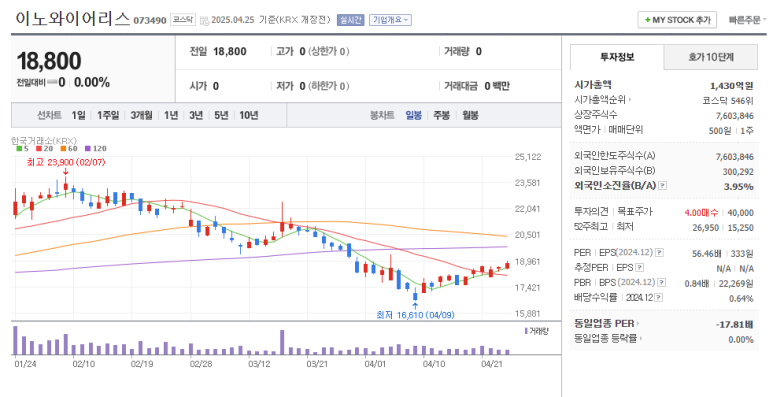The width and height of the screenshot is (773, 397).
Task: Select 1년 line chart period
Action: [x=171, y=115]
